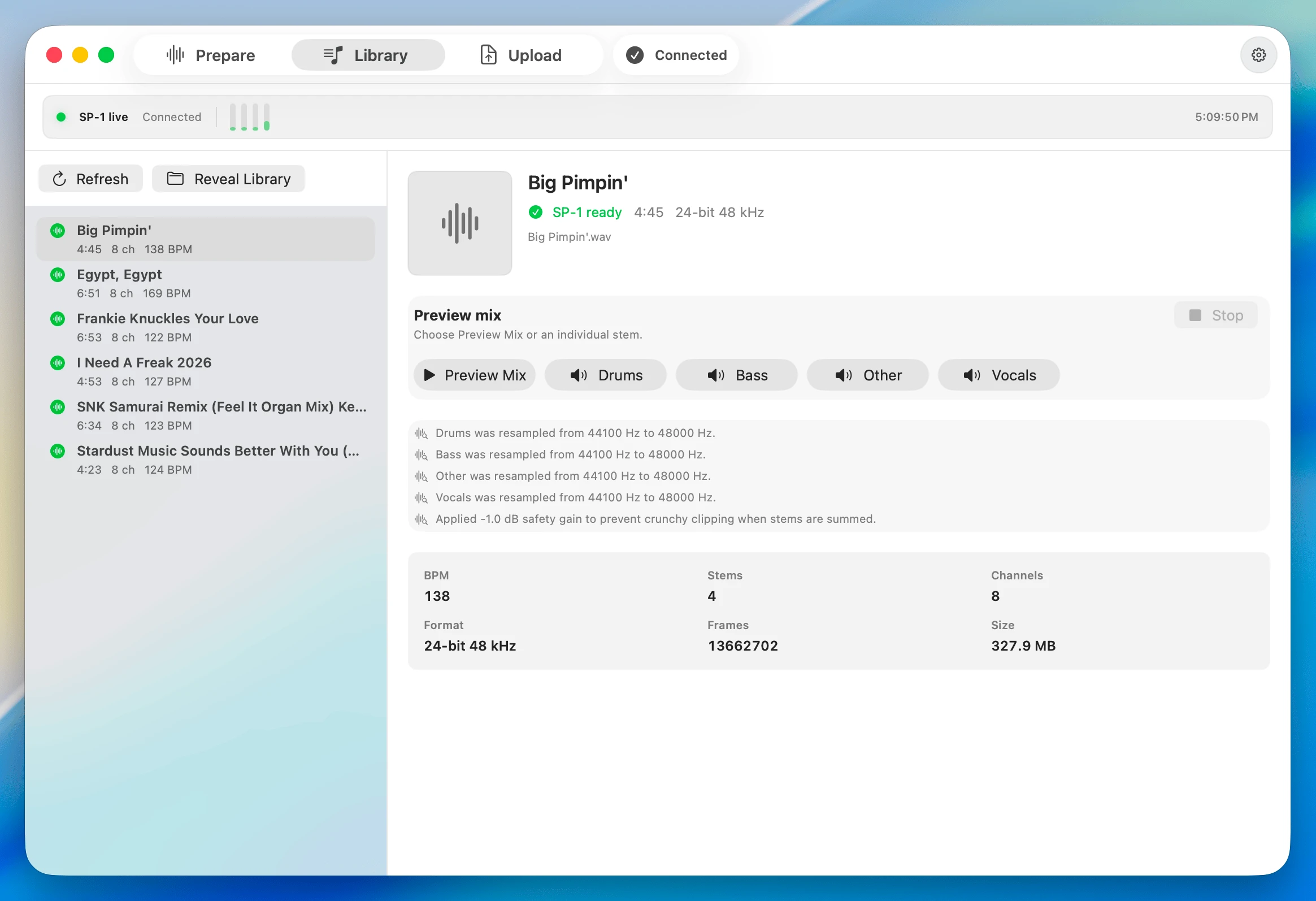Screen dimensions: 1316x901
Task: Stop the preview playback
Action: click(1216, 315)
